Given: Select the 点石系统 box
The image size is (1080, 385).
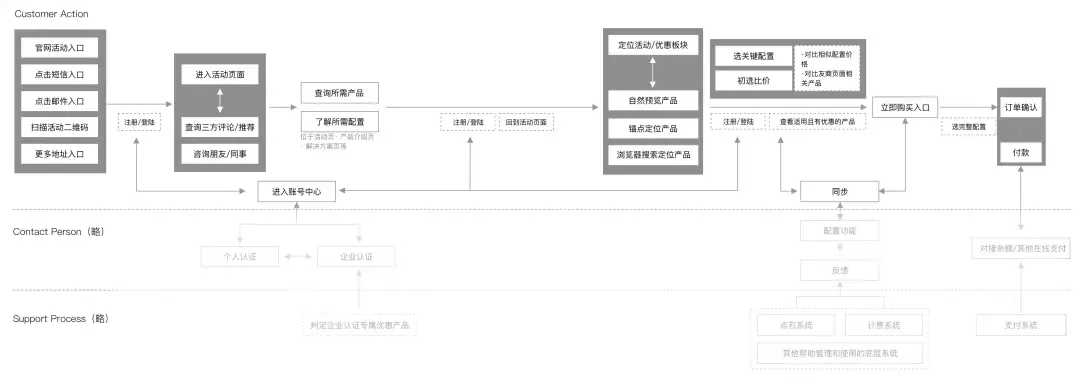Looking at the screenshot, I should pos(796,325).
